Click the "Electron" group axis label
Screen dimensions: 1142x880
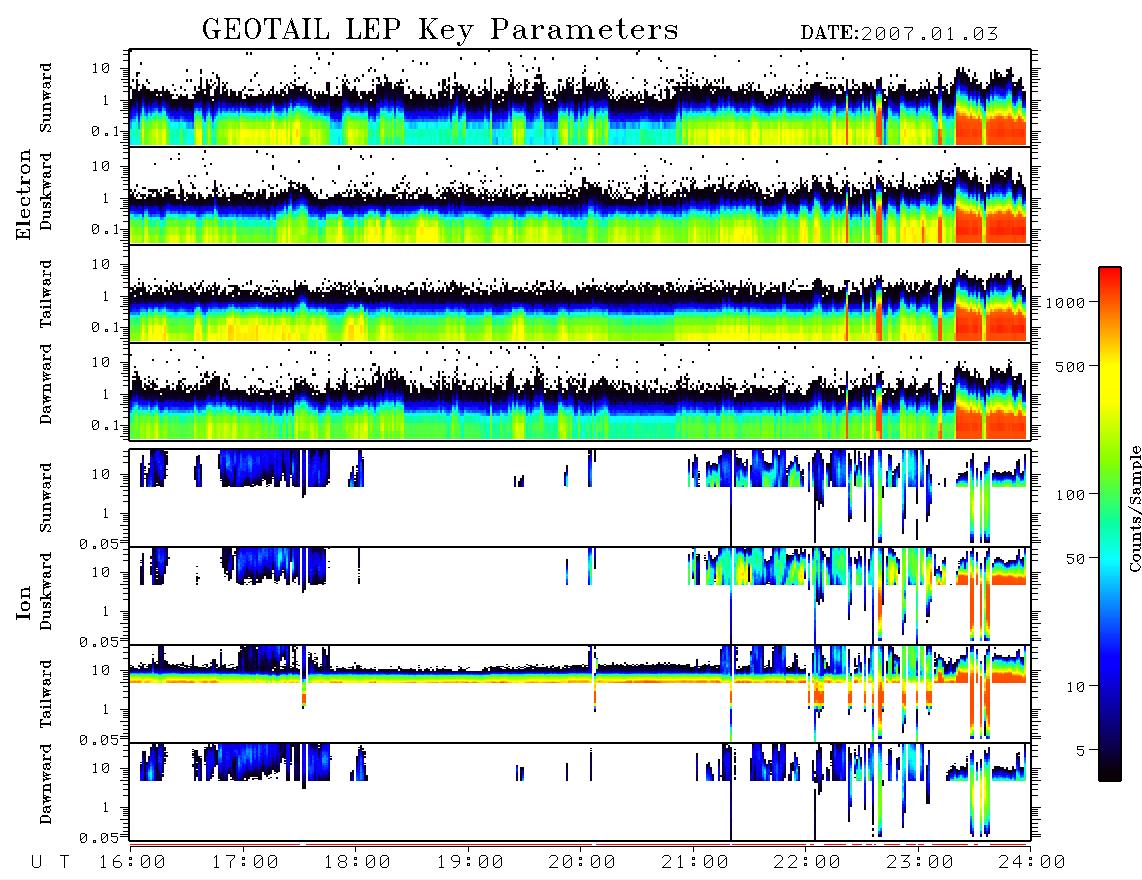pos(24,194)
